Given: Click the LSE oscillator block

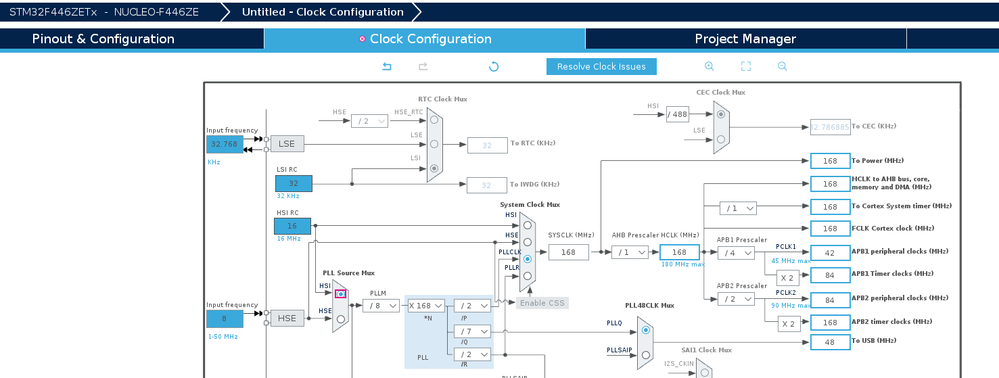Looking at the screenshot, I should pyautogui.click(x=287, y=144).
